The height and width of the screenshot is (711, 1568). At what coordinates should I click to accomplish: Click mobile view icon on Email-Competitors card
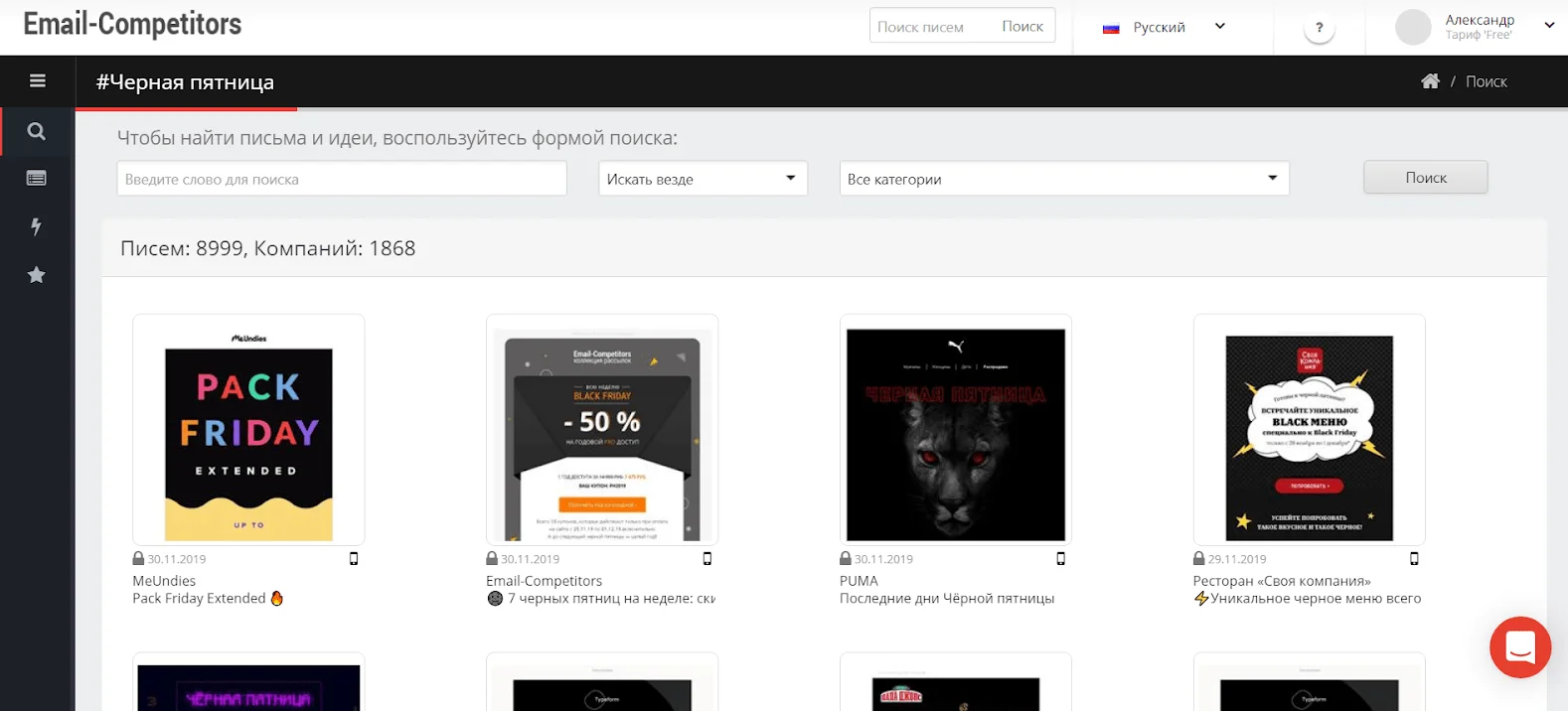point(707,559)
